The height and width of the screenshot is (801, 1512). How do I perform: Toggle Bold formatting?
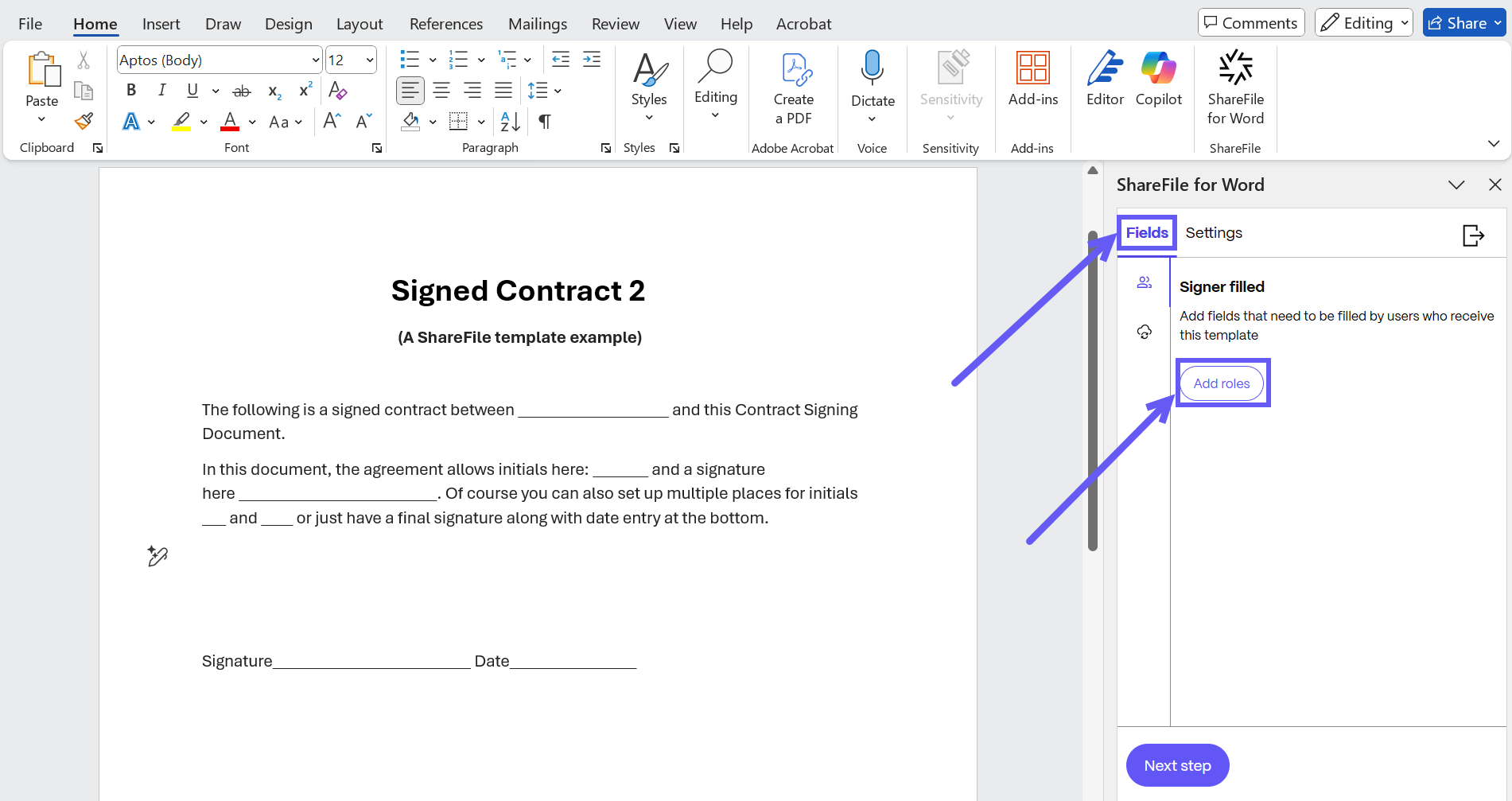131,90
